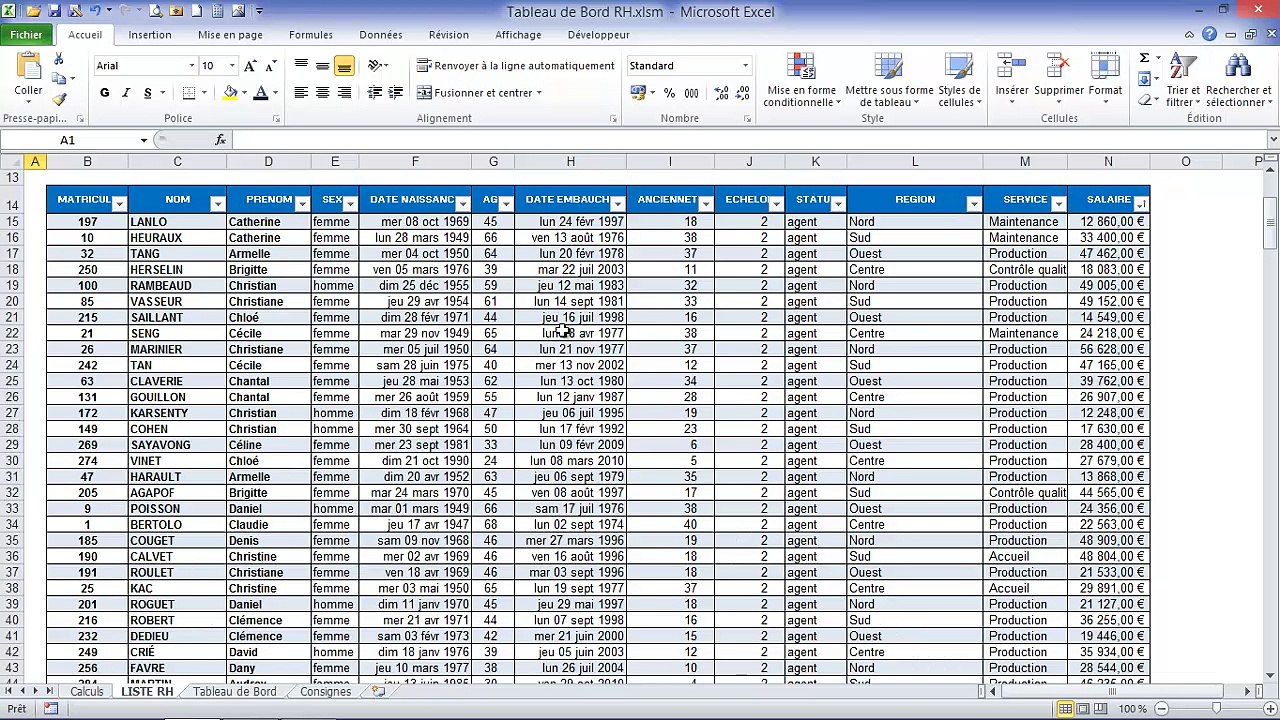Click the increase indent icon
This screenshot has height=720, width=1280.
point(396,93)
